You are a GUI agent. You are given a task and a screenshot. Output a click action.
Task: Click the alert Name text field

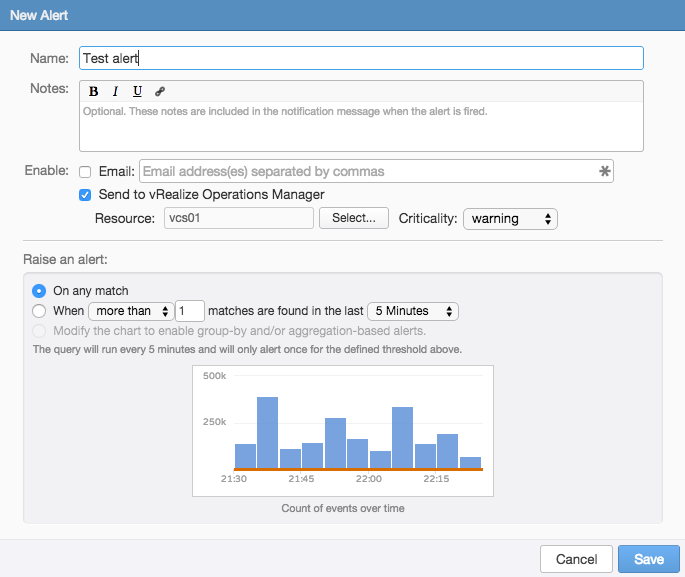tap(360, 59)
